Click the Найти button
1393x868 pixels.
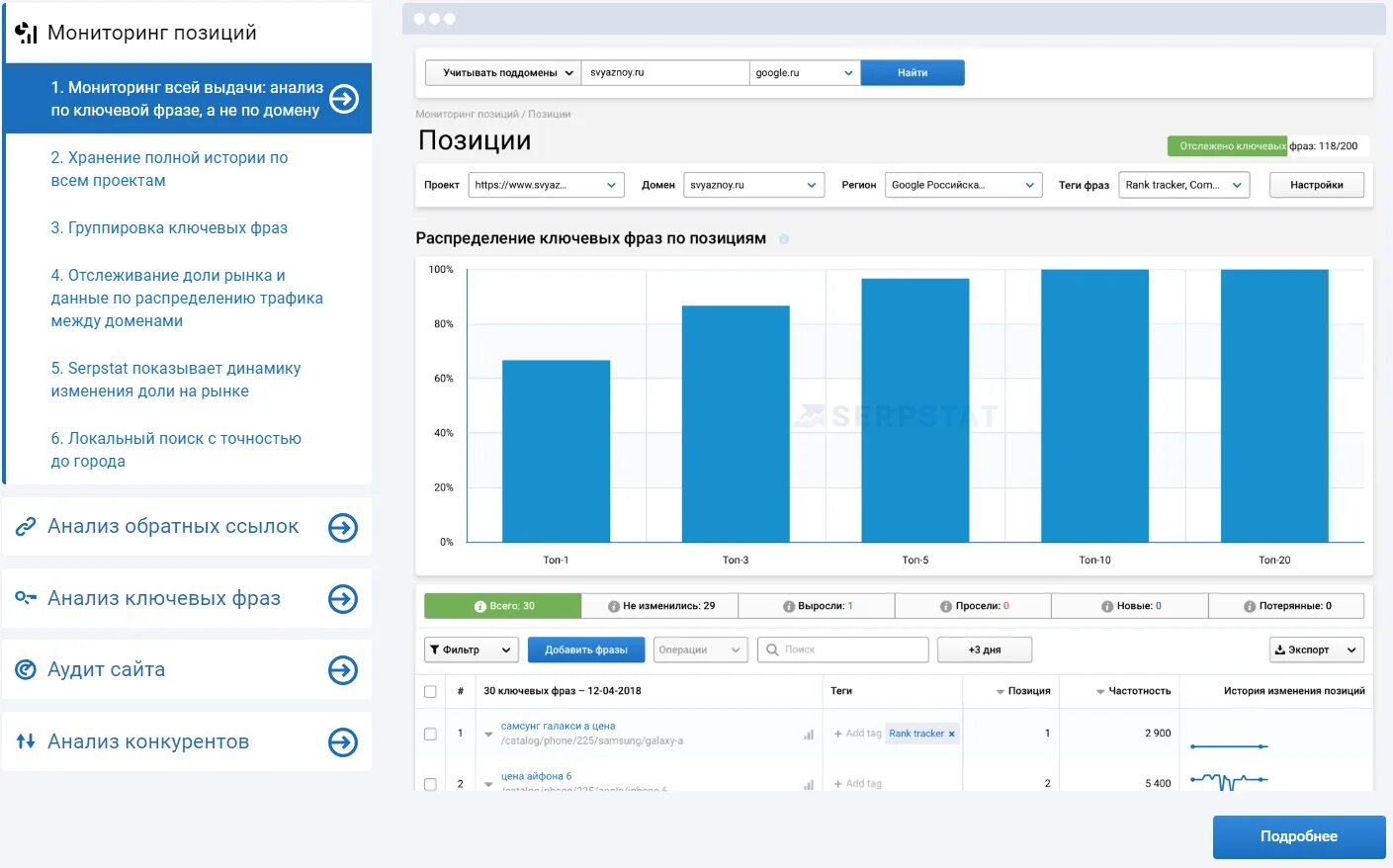coord(913,73)
